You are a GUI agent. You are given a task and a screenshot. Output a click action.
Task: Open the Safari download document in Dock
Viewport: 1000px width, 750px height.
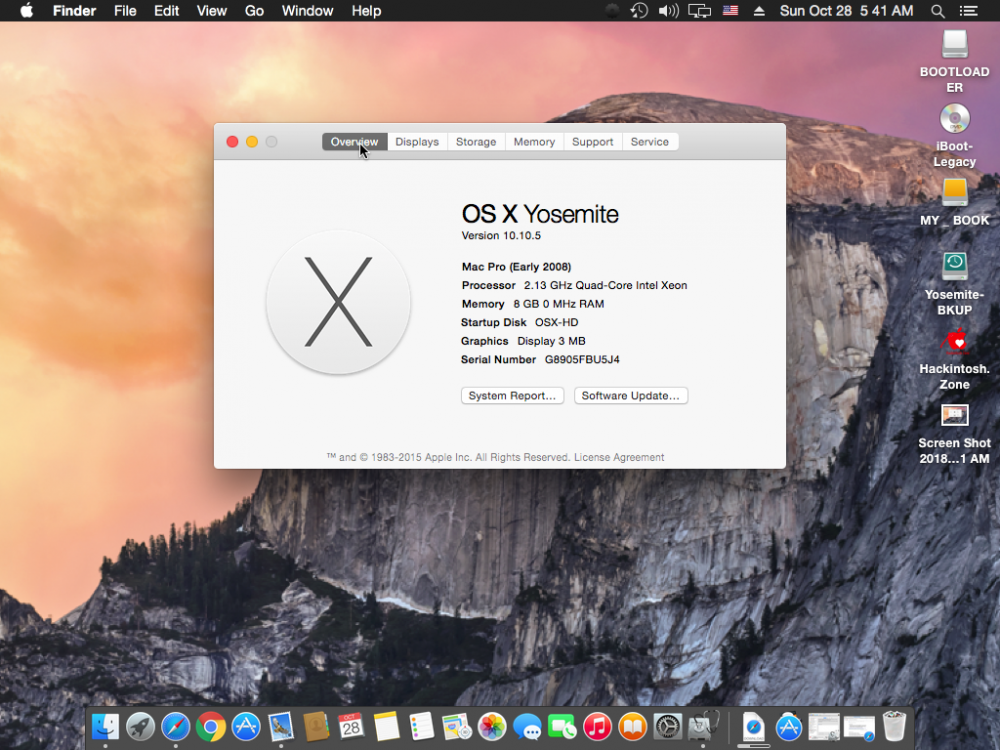tap(753, 726)
